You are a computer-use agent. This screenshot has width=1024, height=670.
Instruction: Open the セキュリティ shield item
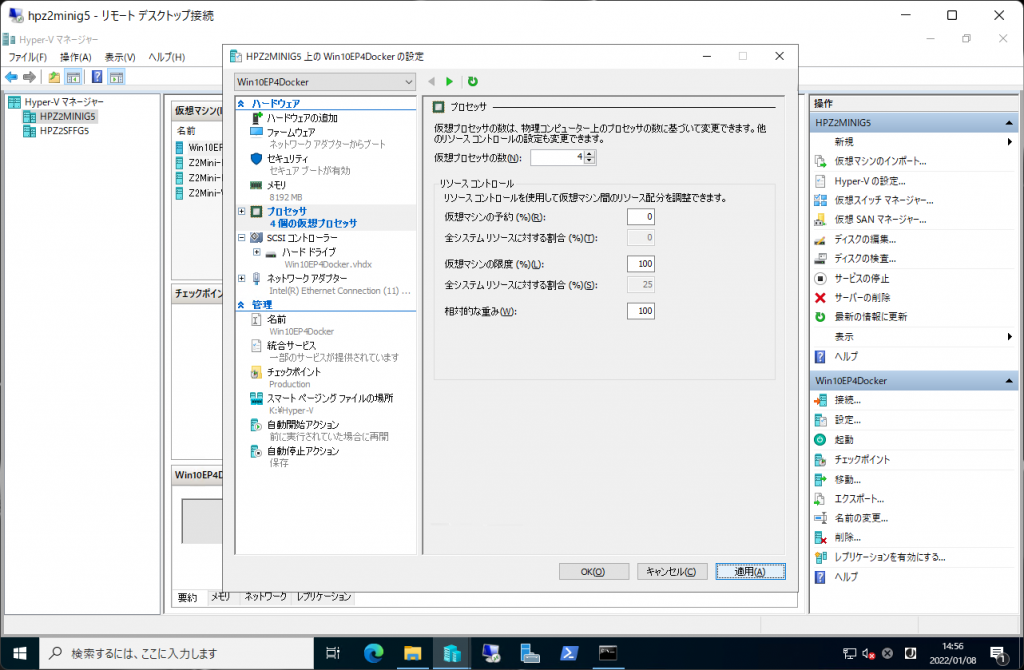point(287,159)
